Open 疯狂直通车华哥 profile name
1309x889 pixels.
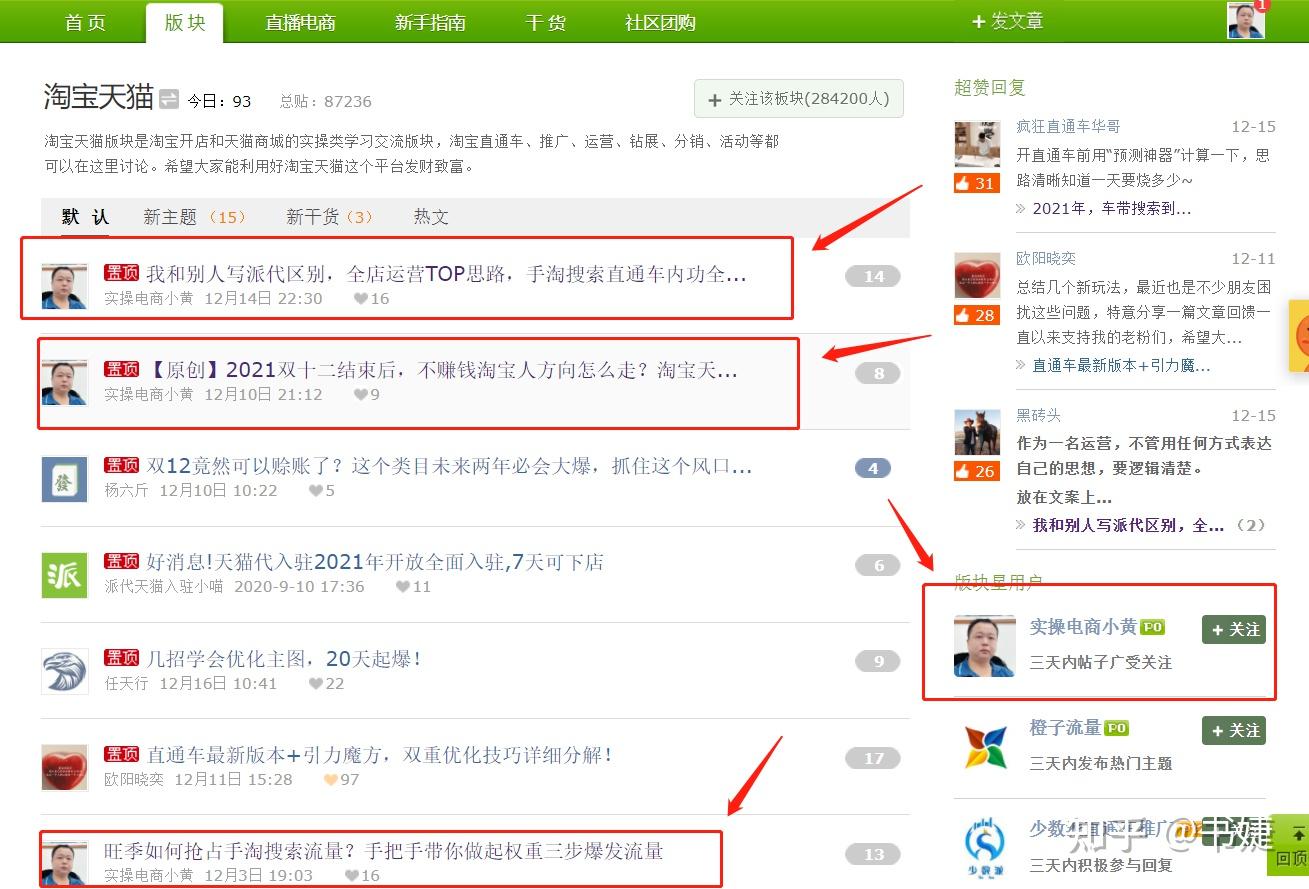coord(1068,126)
